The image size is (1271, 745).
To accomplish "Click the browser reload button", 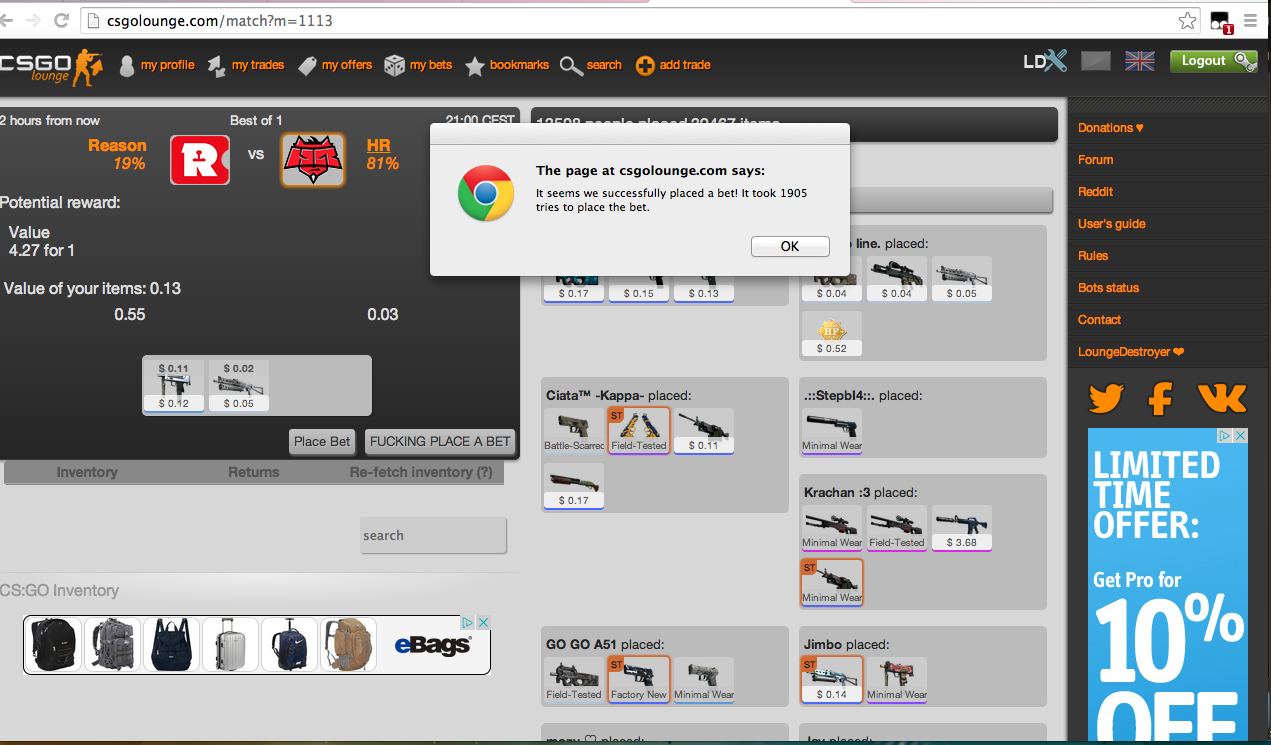I will (61, 20).
